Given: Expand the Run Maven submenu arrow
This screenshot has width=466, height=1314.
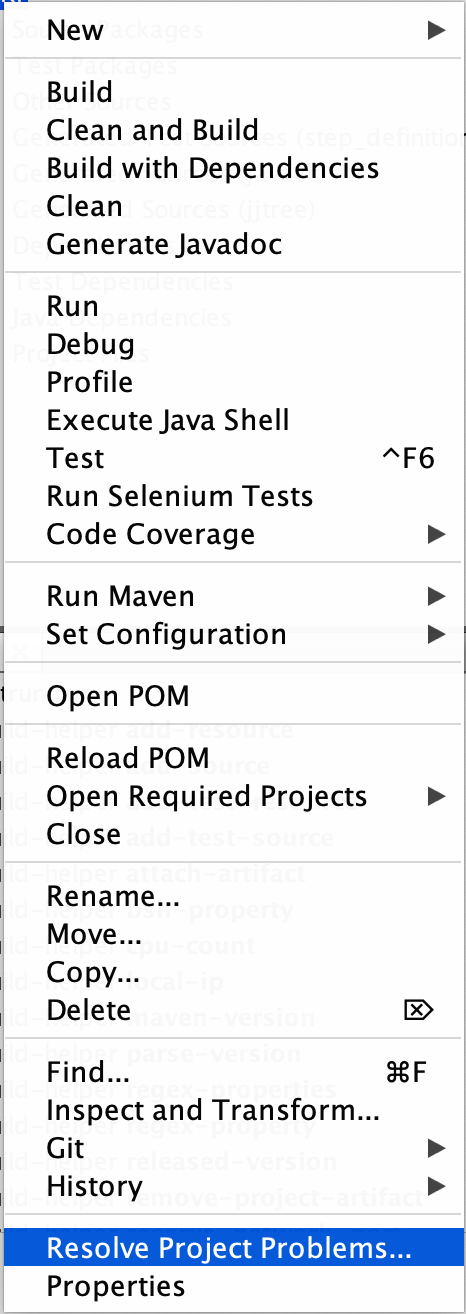Looking at the screenshot, I should pyautogui.click(x=436, y=596).
